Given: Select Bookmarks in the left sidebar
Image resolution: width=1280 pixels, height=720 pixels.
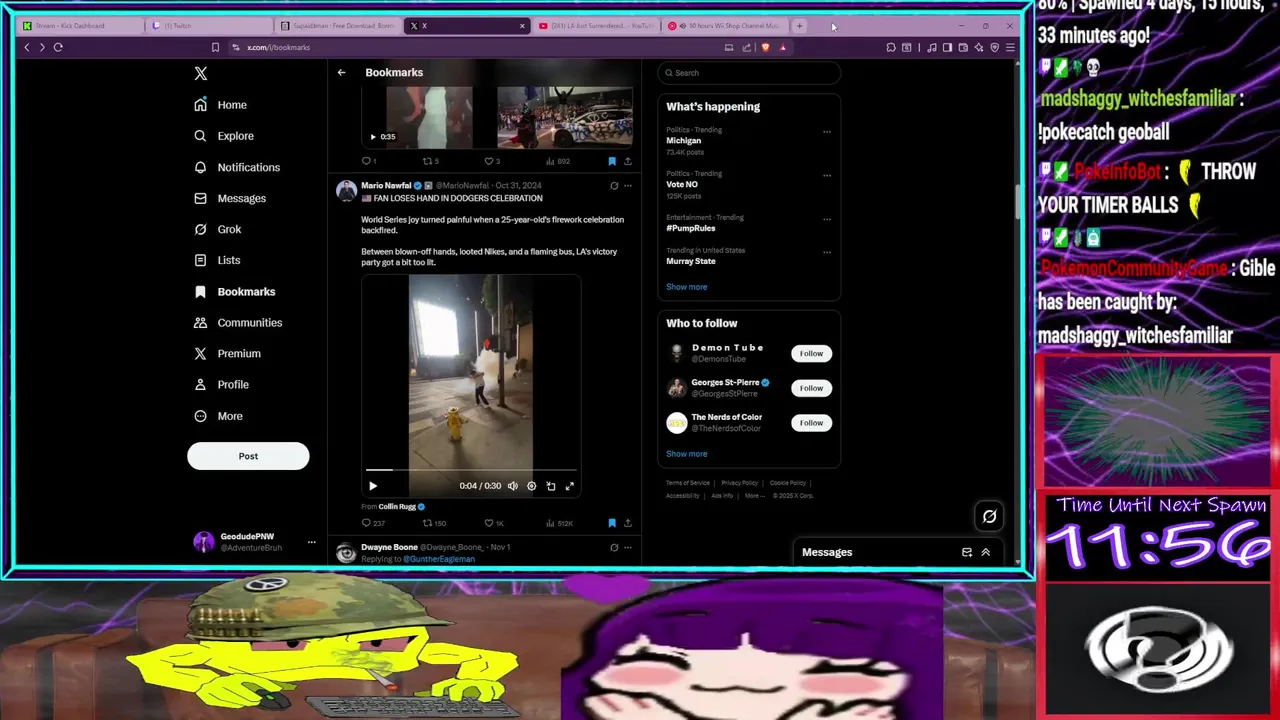Looking at the screenshot, I should click(x=235, y=291).
